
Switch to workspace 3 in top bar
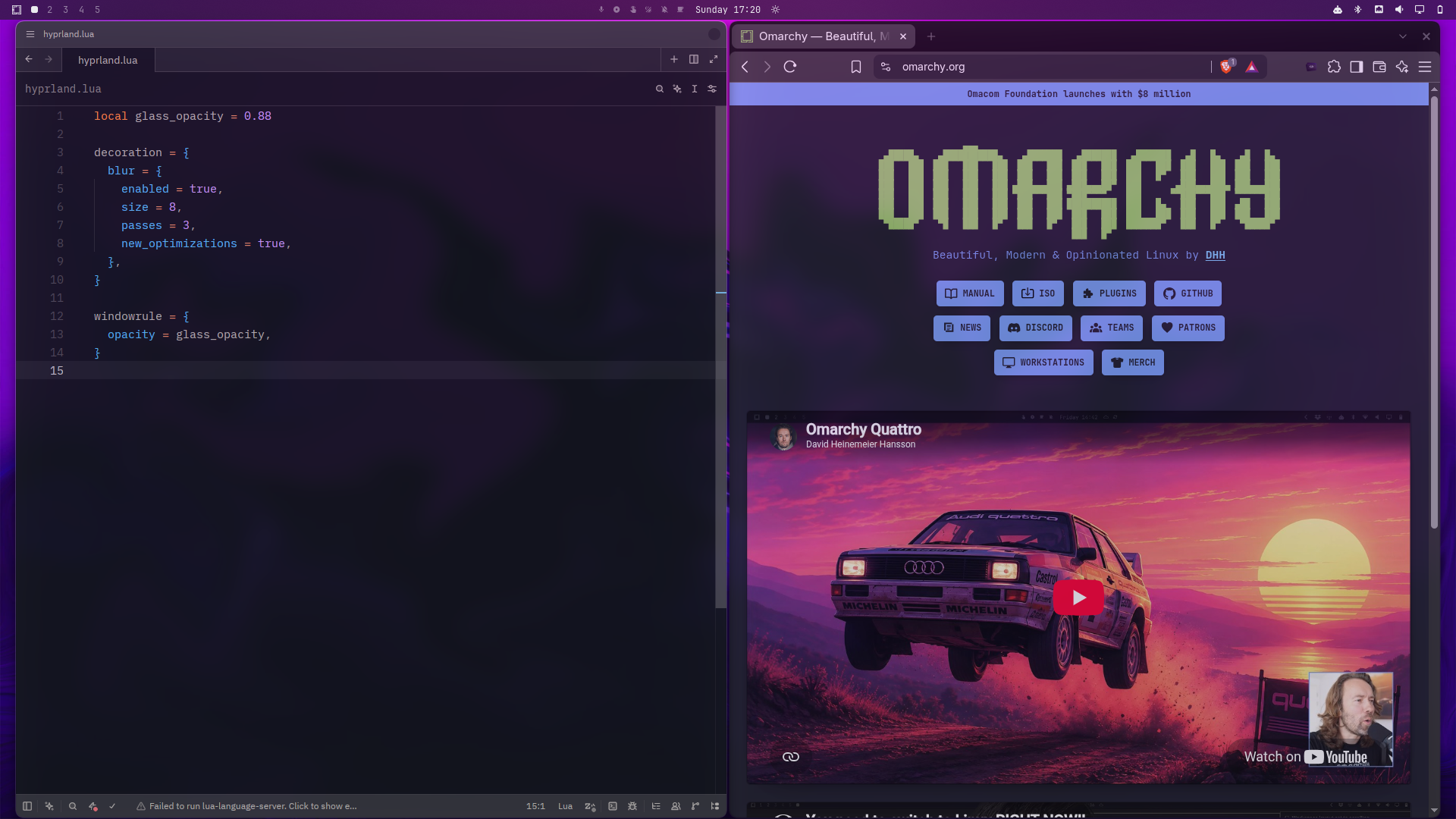point(65,10)
